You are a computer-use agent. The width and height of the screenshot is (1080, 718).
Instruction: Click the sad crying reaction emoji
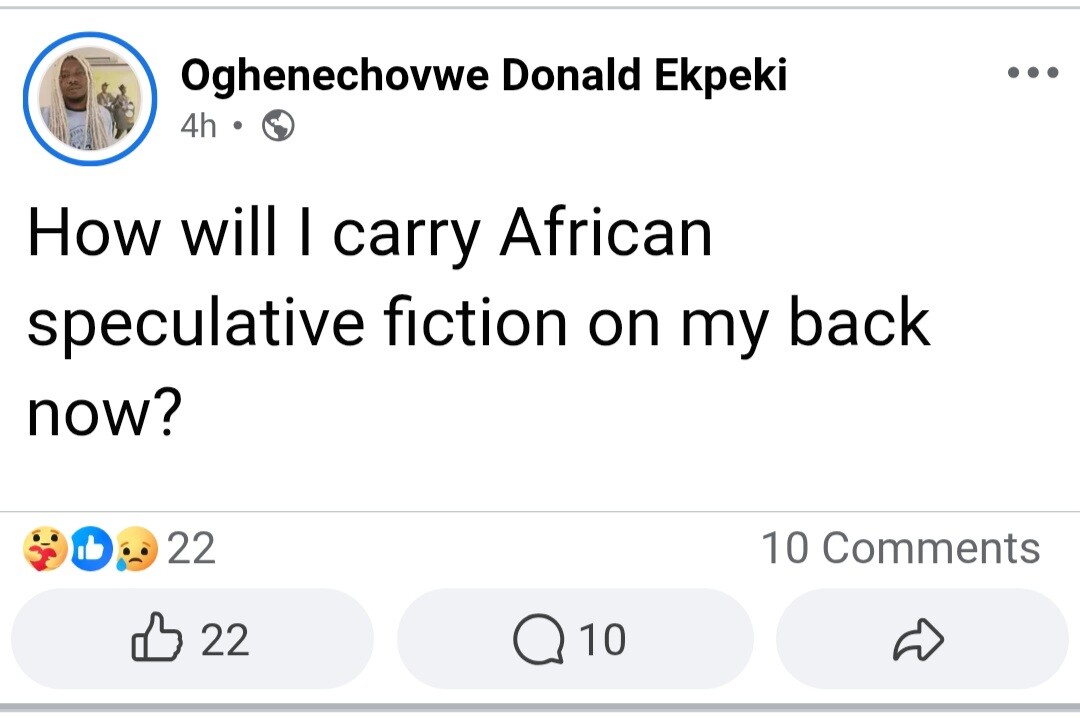[136, 549]
